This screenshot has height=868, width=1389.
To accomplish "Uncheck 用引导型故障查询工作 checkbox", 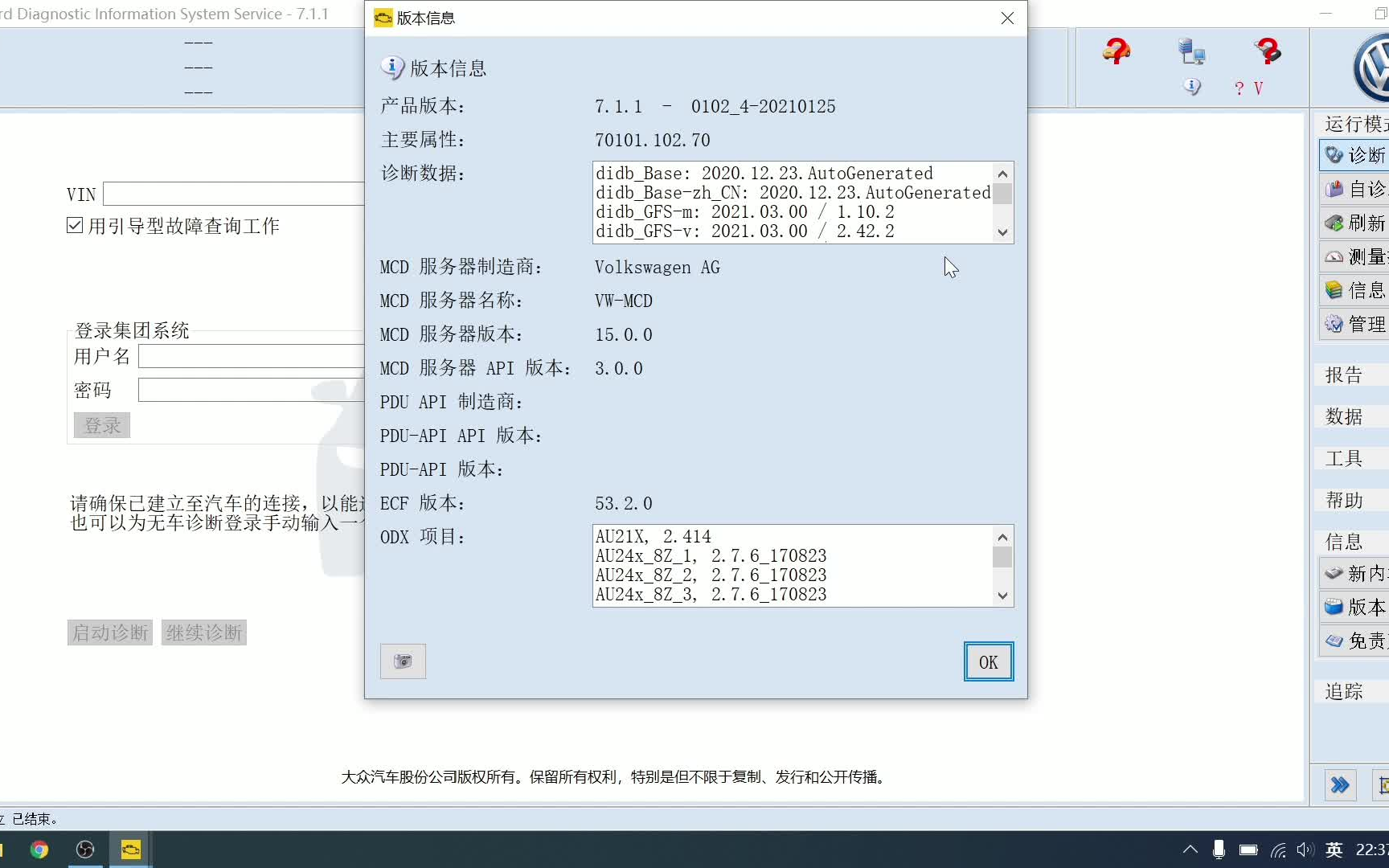I will pyautogui.click(x=74, y=225).
